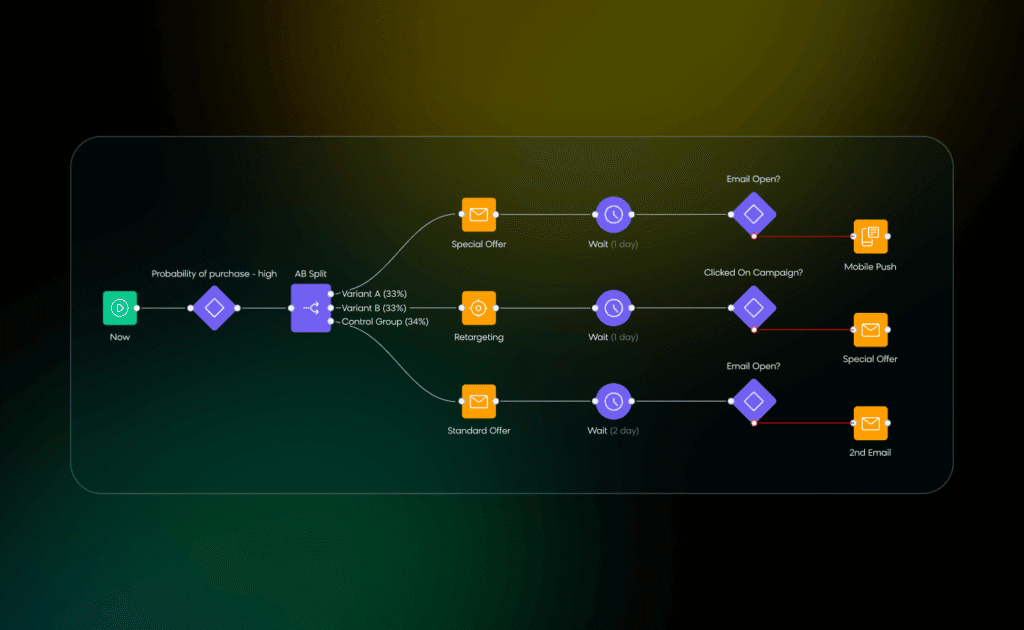Select the Now start node

click(119, 308)
